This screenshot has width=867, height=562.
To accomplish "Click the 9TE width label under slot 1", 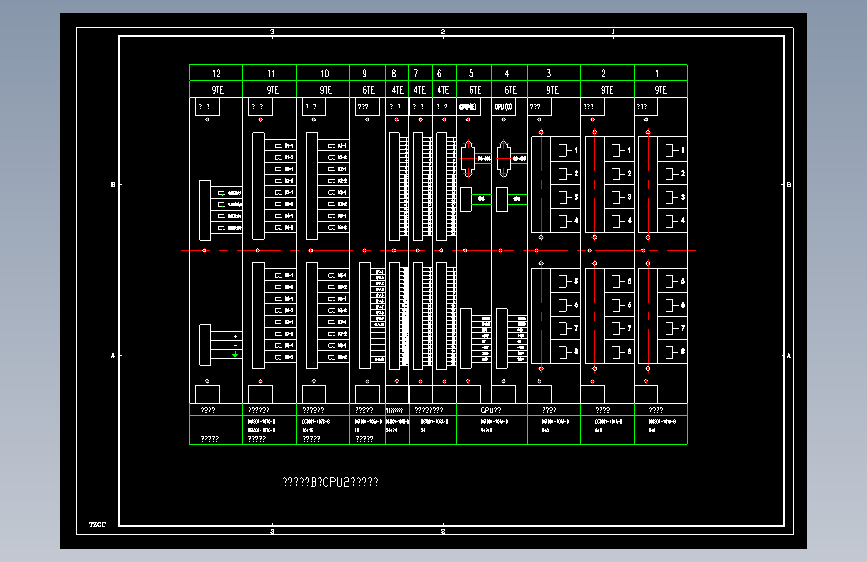I will 660,90.
